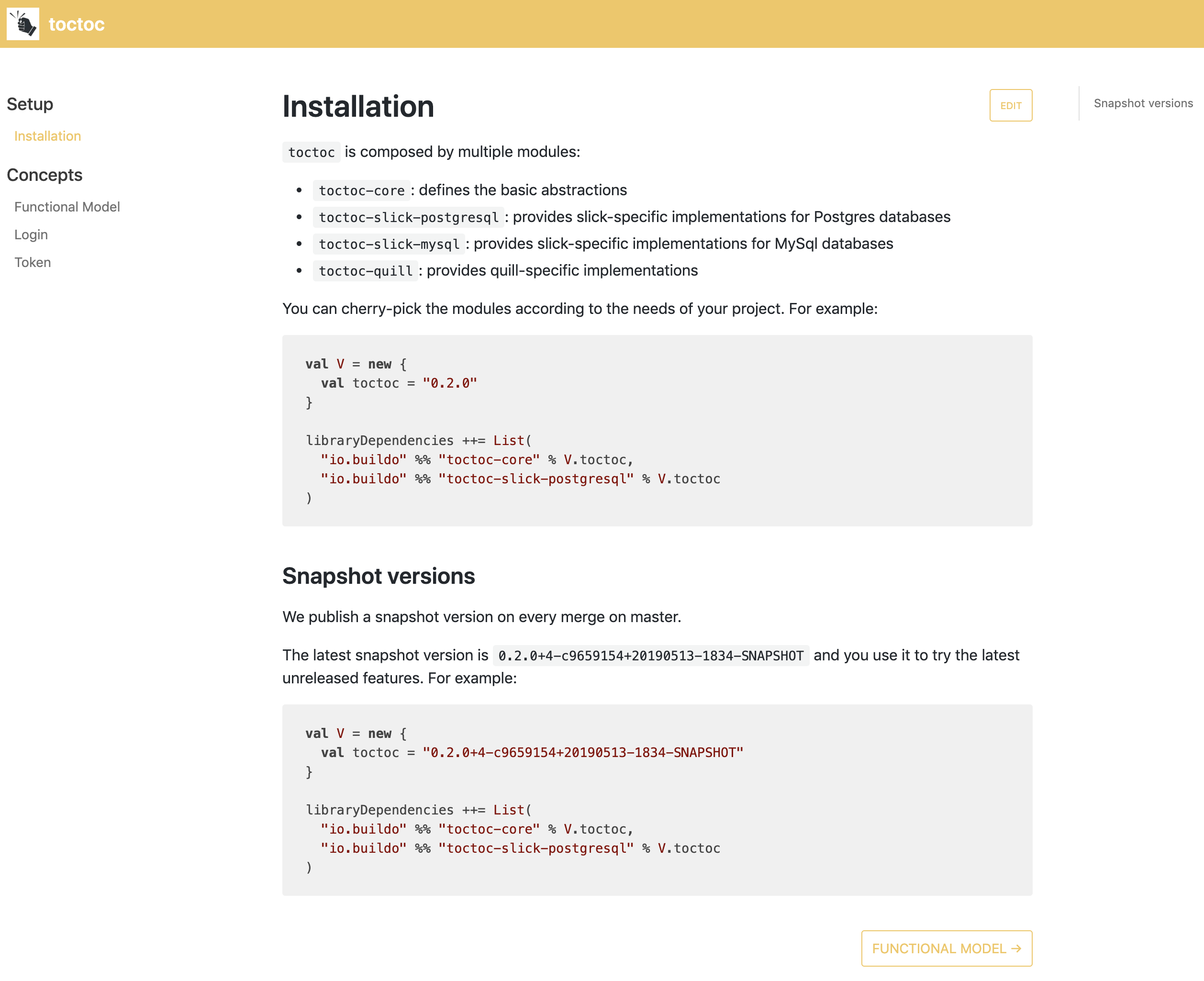Click the Concepts heading in the sidebar
The height and width of the screenshot is (981, 1204).
(x=45, y=175)
